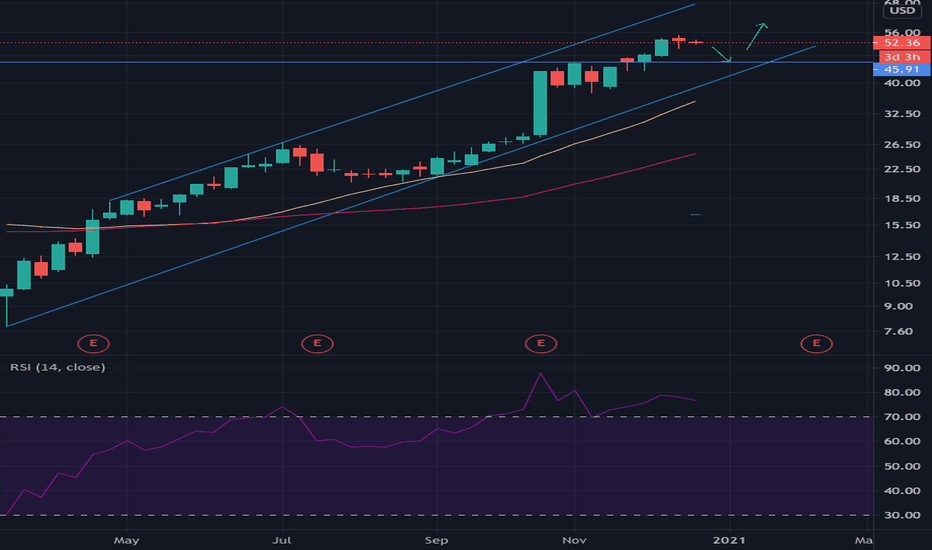Click the 45.91 horizontal line price label
This screenshot has width=932, height=550.
tap(902, 70)
